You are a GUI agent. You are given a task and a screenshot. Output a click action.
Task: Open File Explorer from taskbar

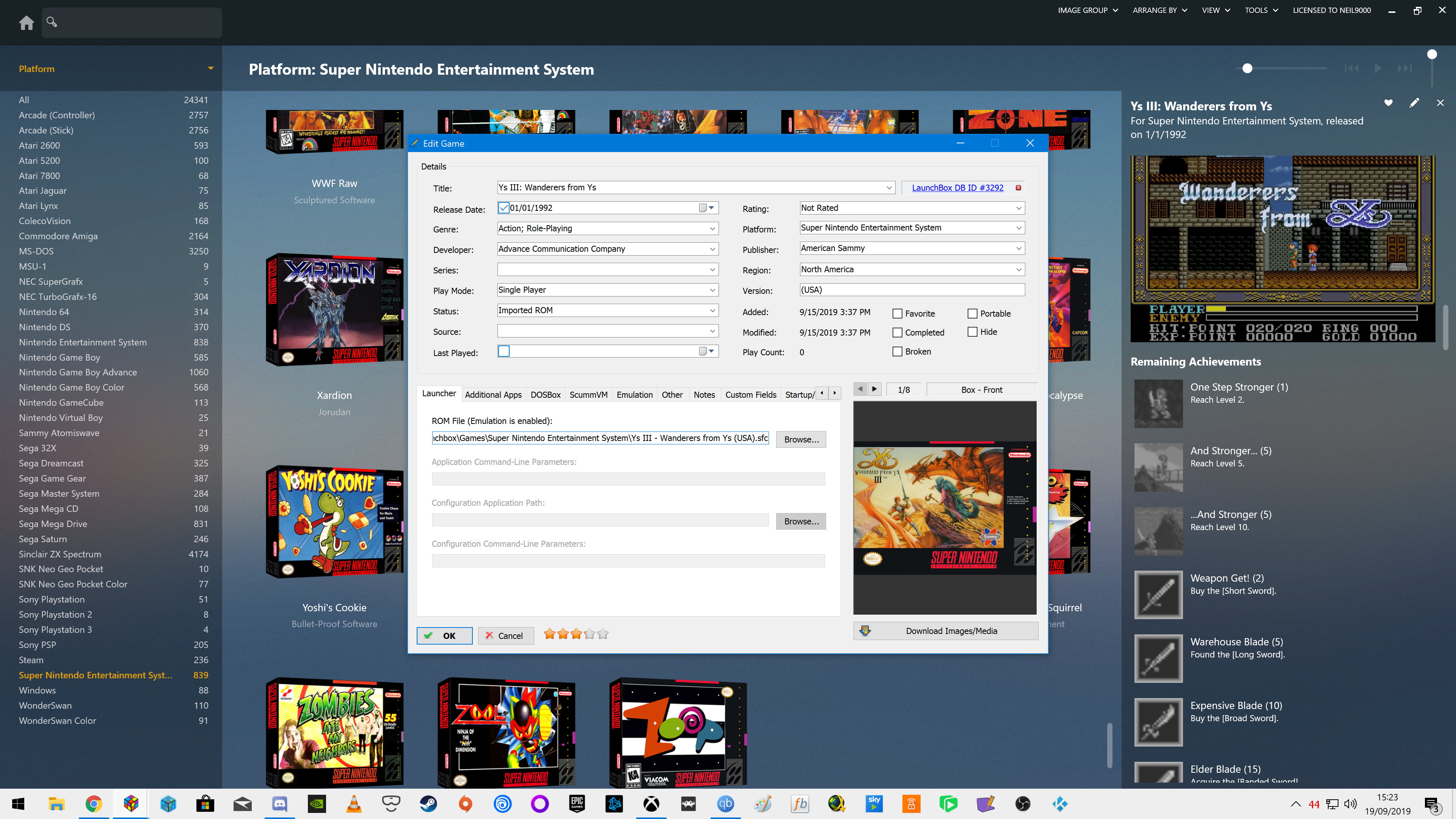(x=56, y=804)
